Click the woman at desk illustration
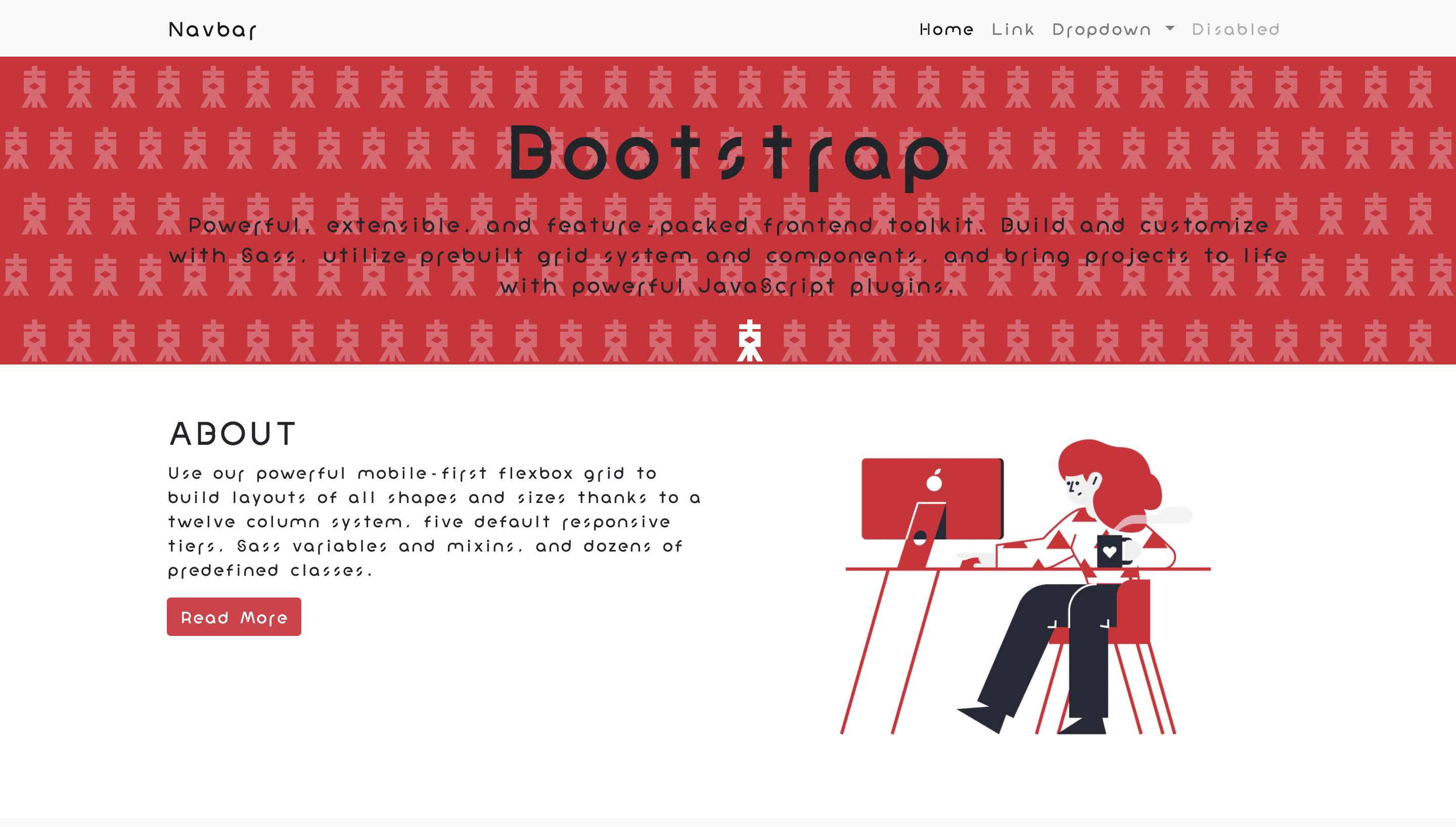This screenshot has height=827, width=1456. pos(1026,586)
